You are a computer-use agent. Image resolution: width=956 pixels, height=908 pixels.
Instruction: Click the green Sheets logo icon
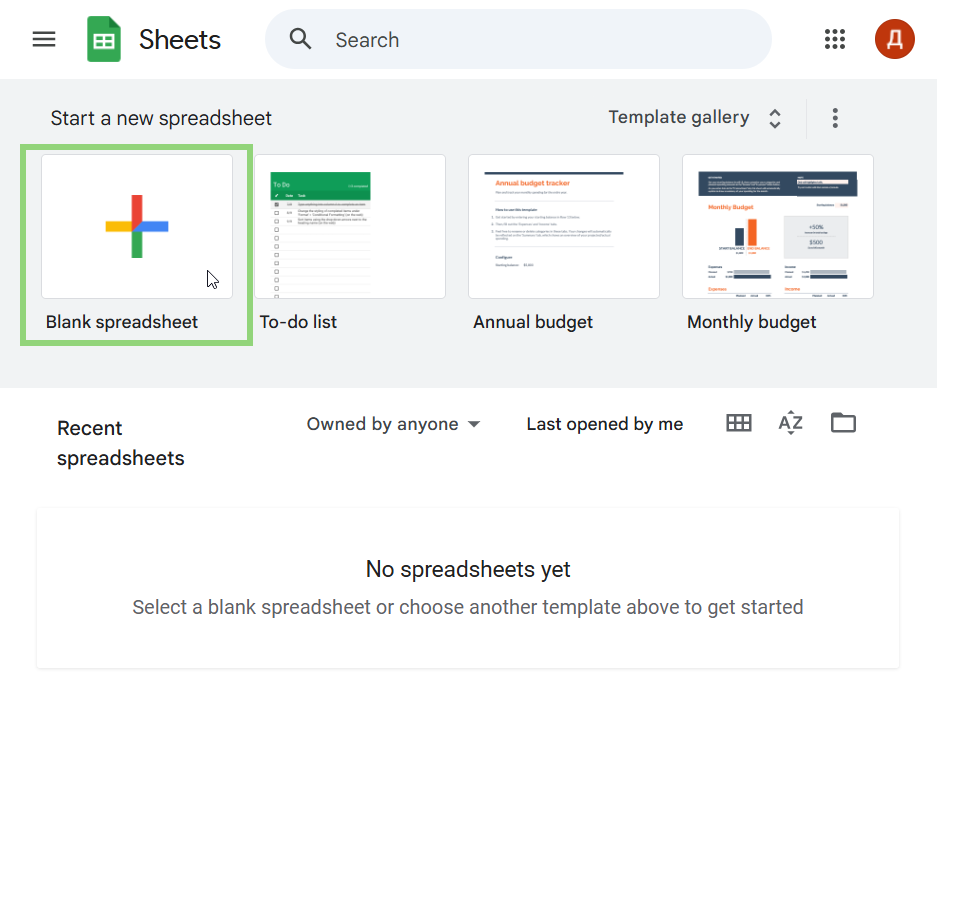pos(104,40)
